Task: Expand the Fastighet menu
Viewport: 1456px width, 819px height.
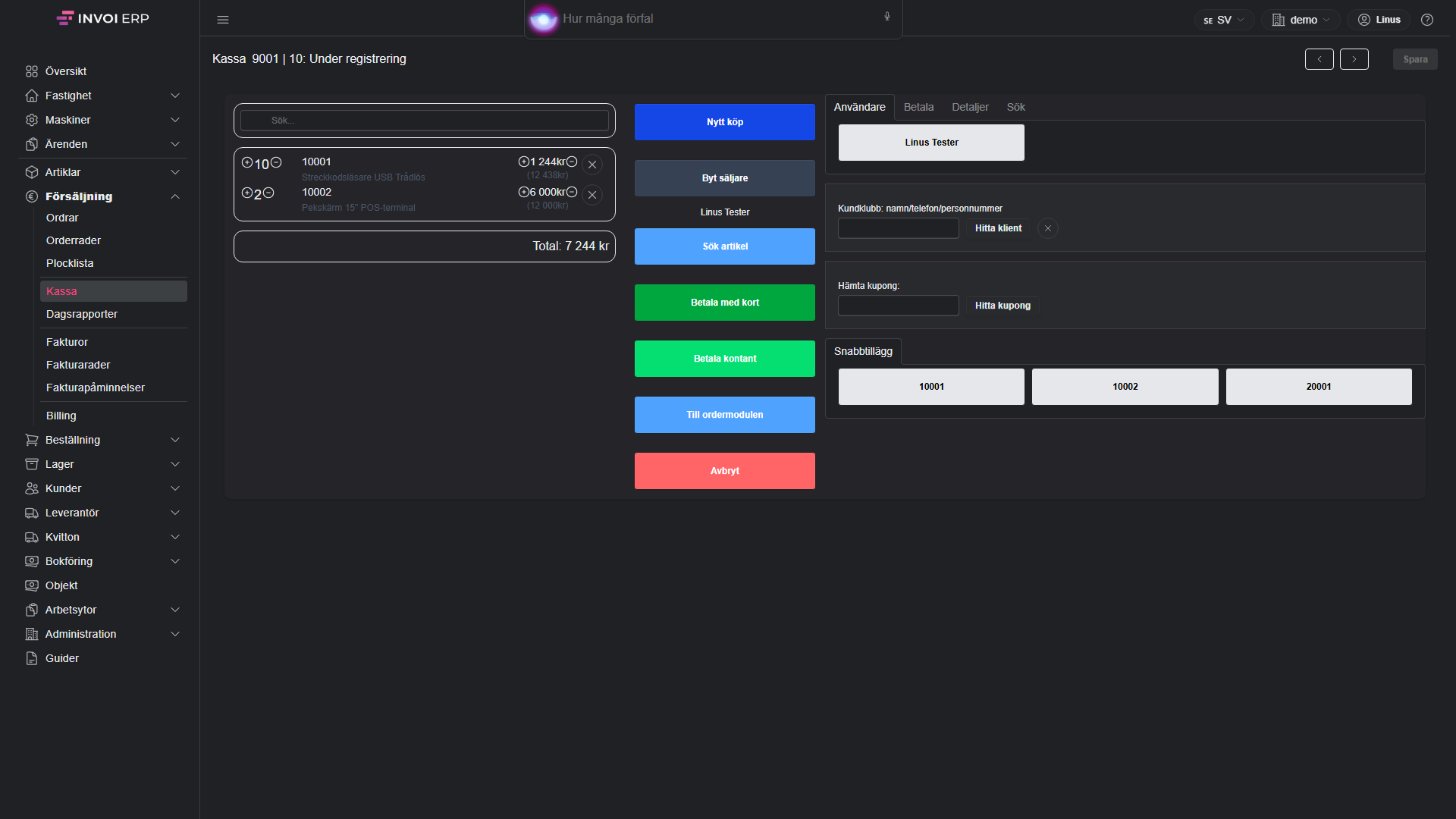Action: click(102, 96)
